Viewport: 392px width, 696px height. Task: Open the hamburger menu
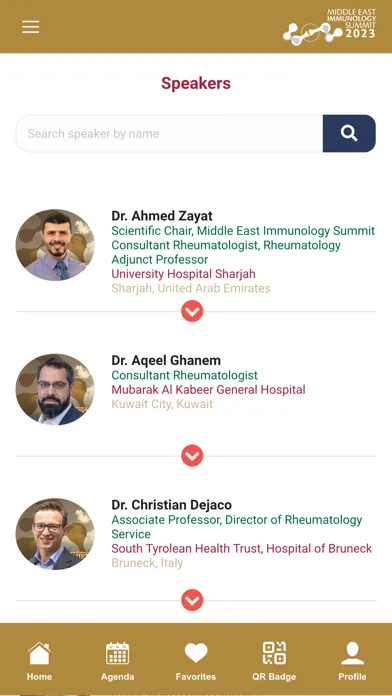[x=31, y=27]
